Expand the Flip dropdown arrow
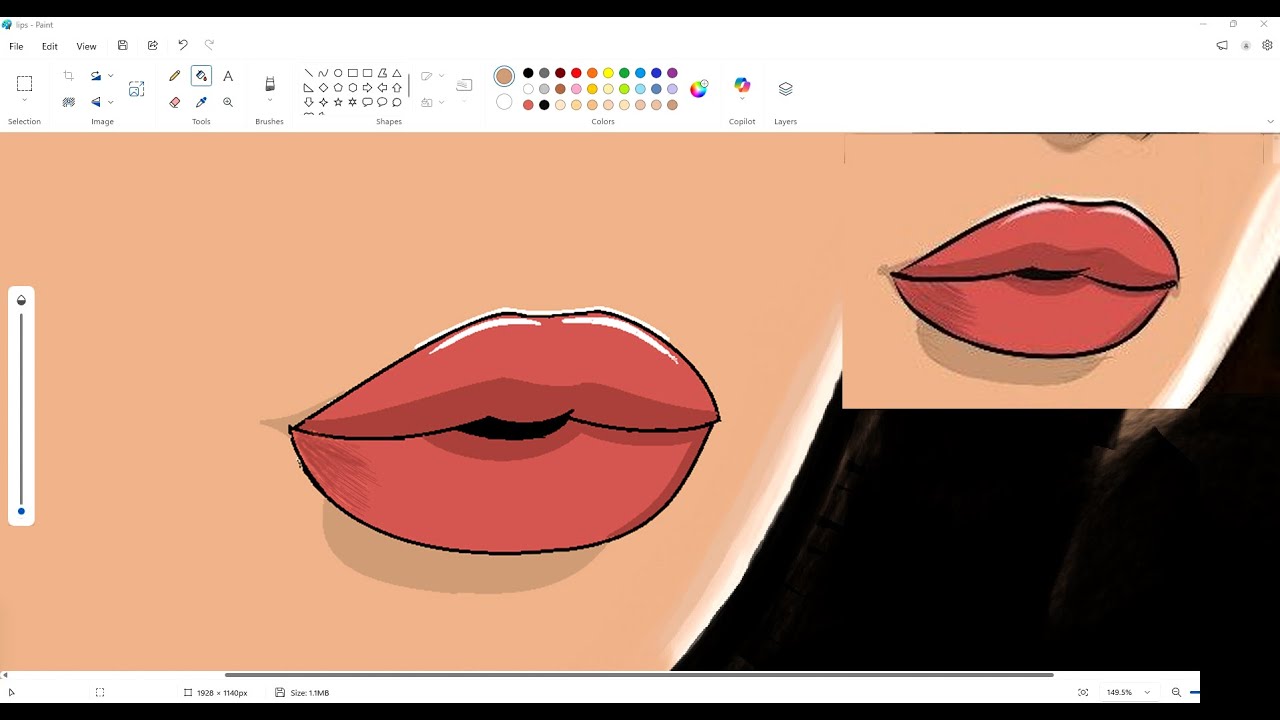 point(110,102)
